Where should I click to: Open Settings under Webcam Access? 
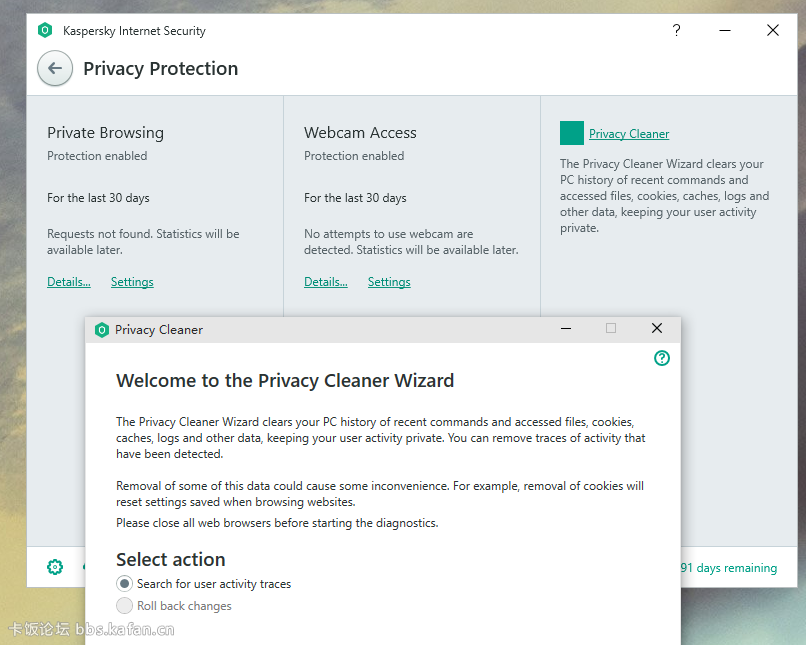click(389, 282)
